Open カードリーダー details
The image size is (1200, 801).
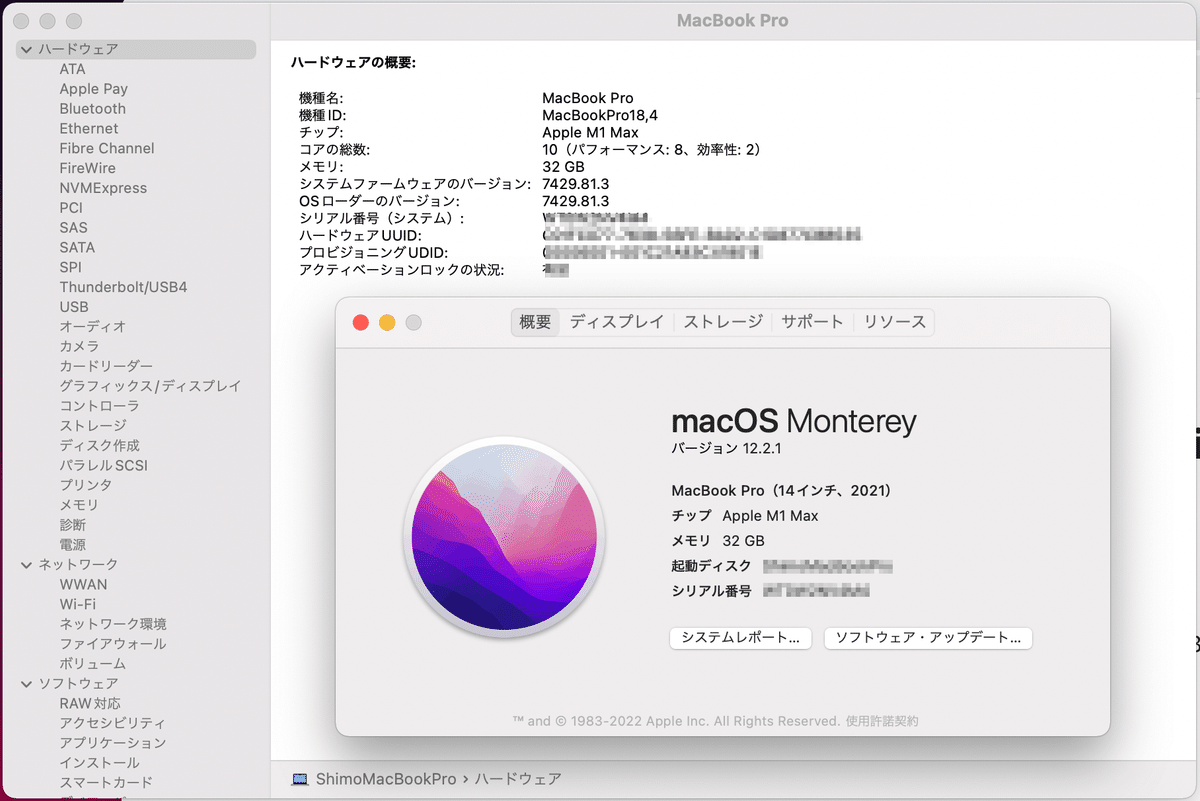(106, 366)
